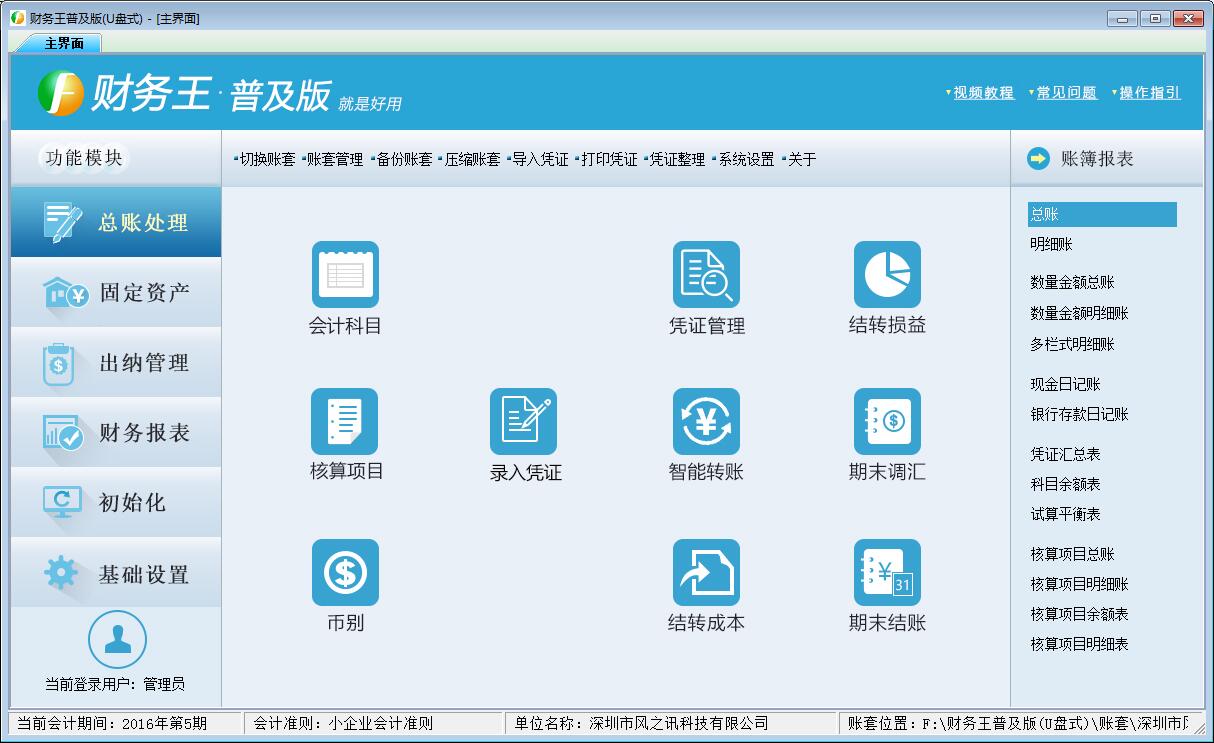Click the 功能模块 header
The width and height of the screenshot is (1214, 743).
[84, 158]
